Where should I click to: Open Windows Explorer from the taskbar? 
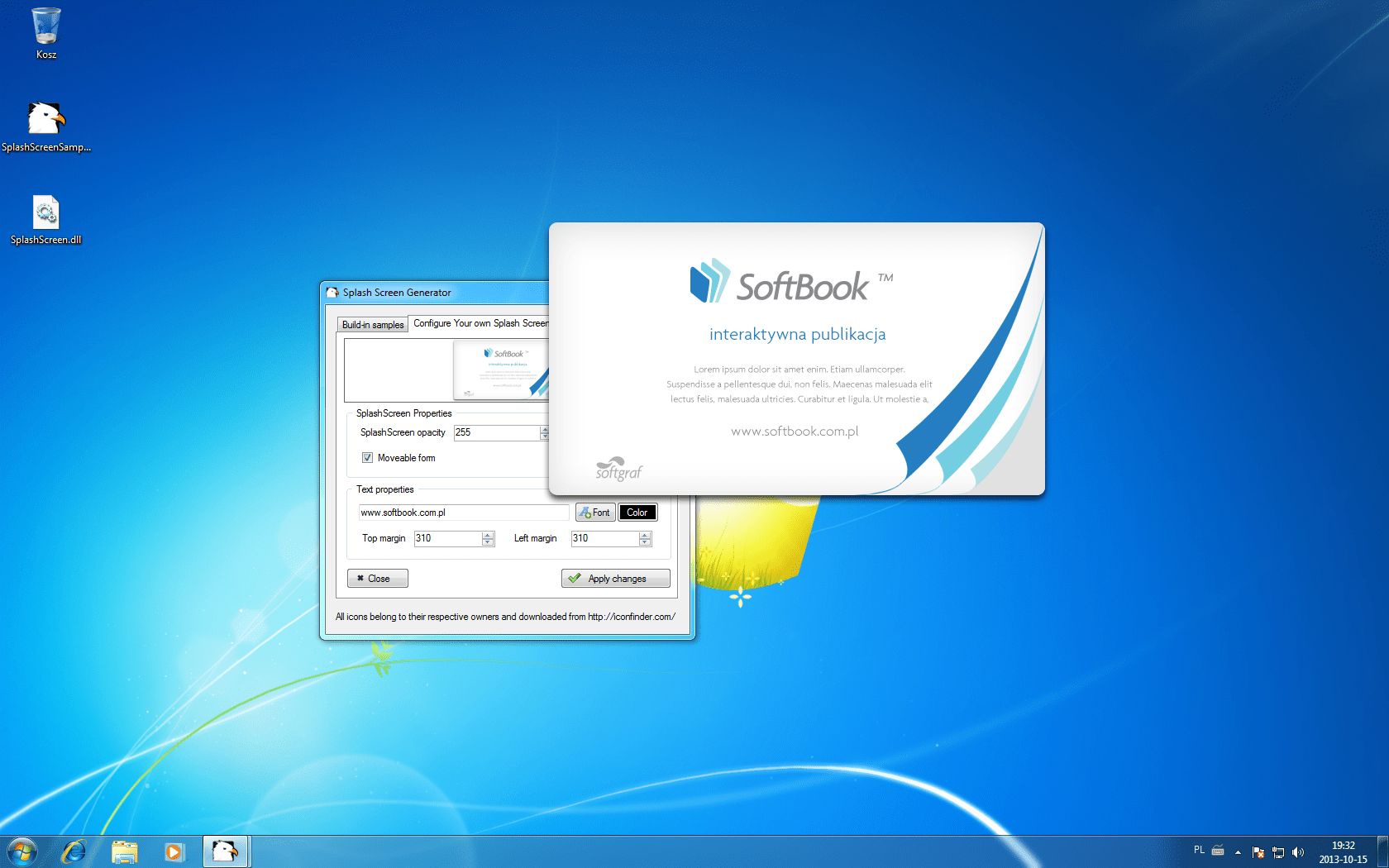(x=124, y=851)
